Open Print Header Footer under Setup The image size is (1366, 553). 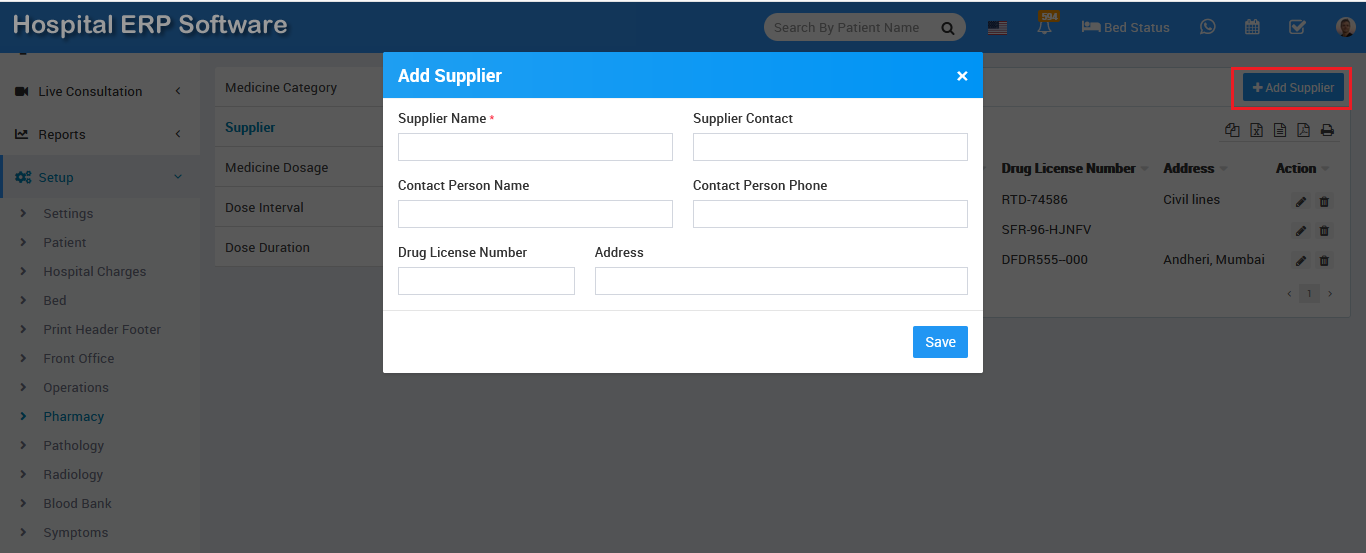[x=102, y=329]
